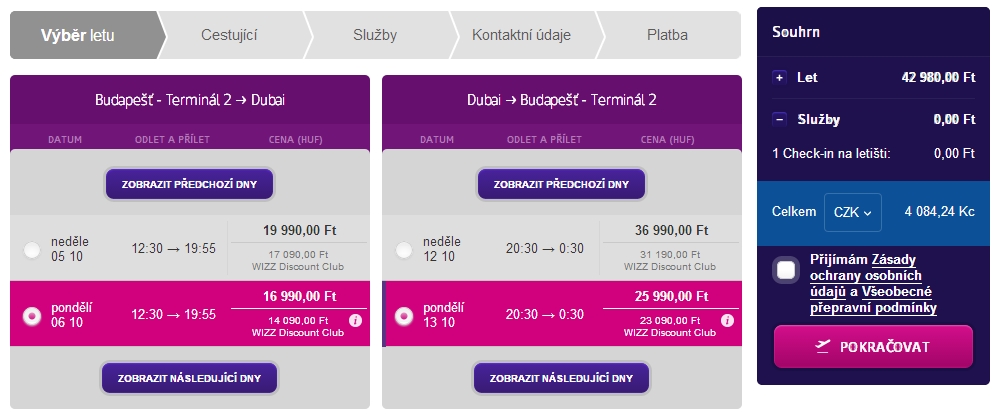Open Všeobecné přepravní podmínky link
1000x417 pixels.
click(x=874, y=300)
